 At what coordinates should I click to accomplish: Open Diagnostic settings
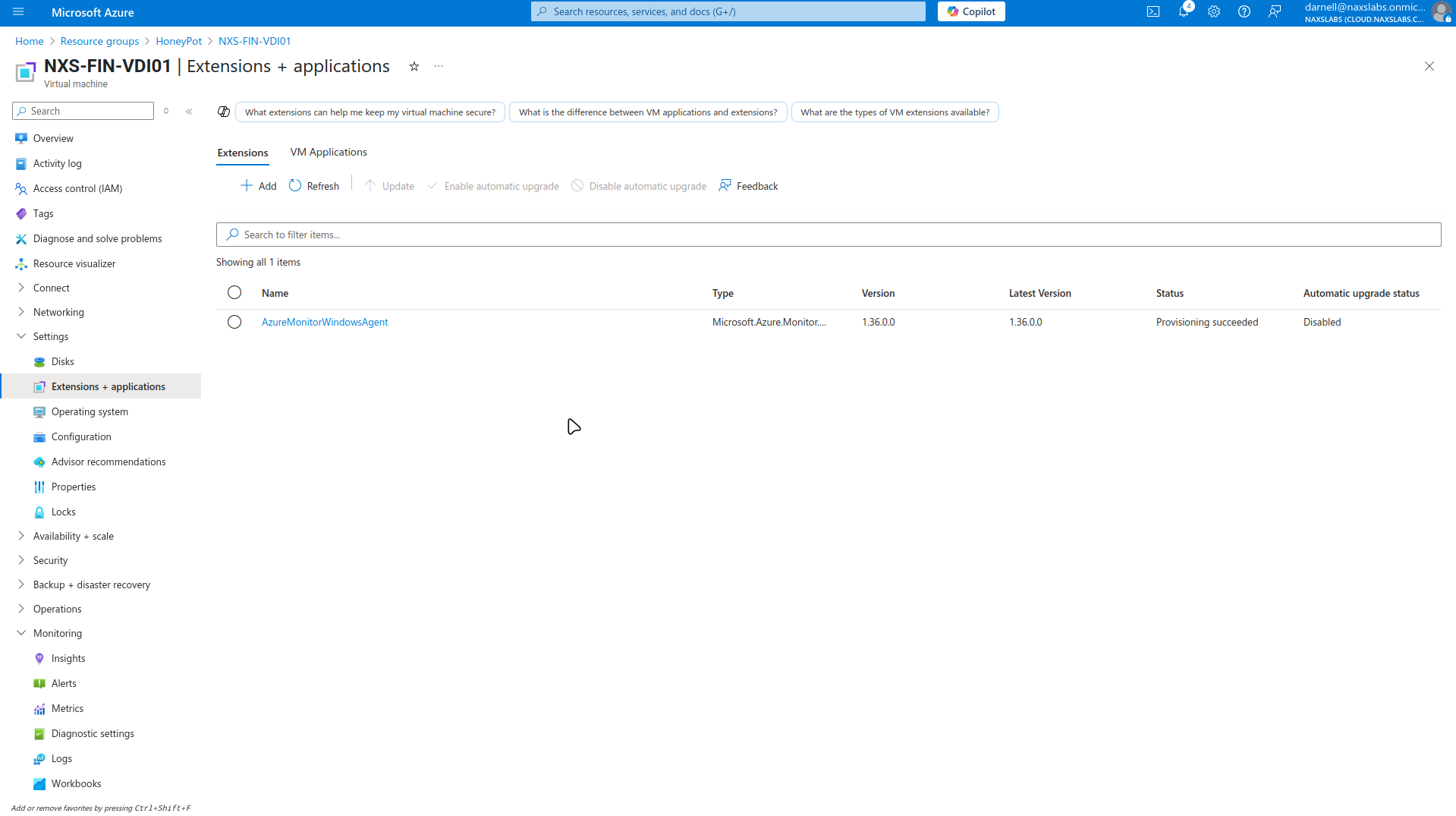(x=93, y=734)
